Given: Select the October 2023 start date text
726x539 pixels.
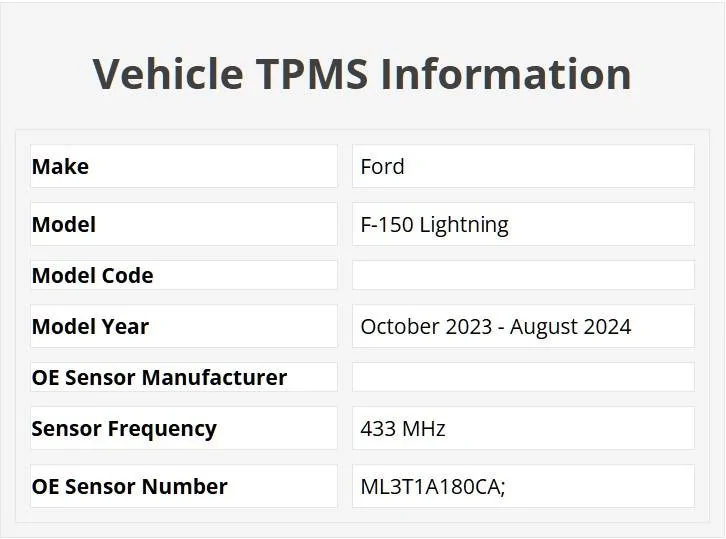Looking at the screenshot, I should 426,326.
